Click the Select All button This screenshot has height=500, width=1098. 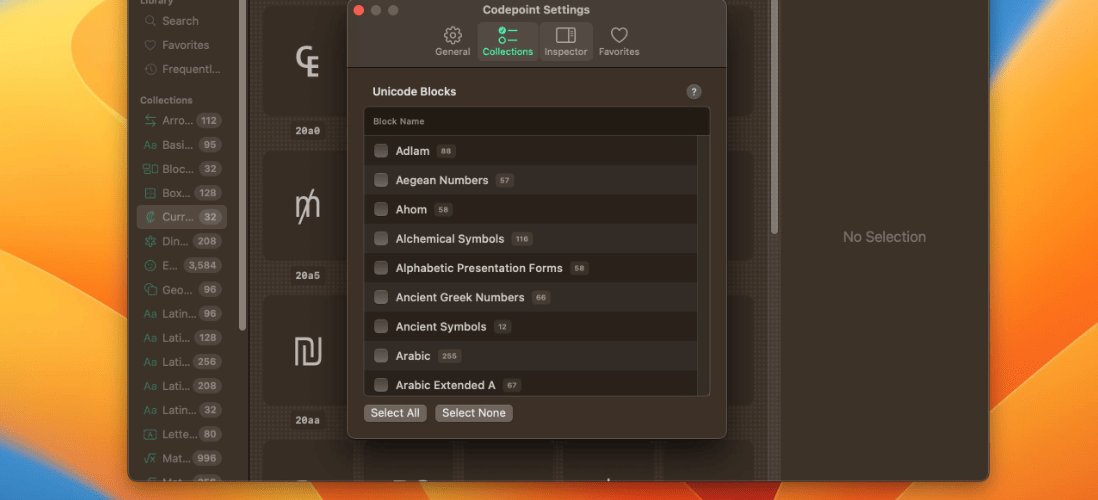(395, 413)
